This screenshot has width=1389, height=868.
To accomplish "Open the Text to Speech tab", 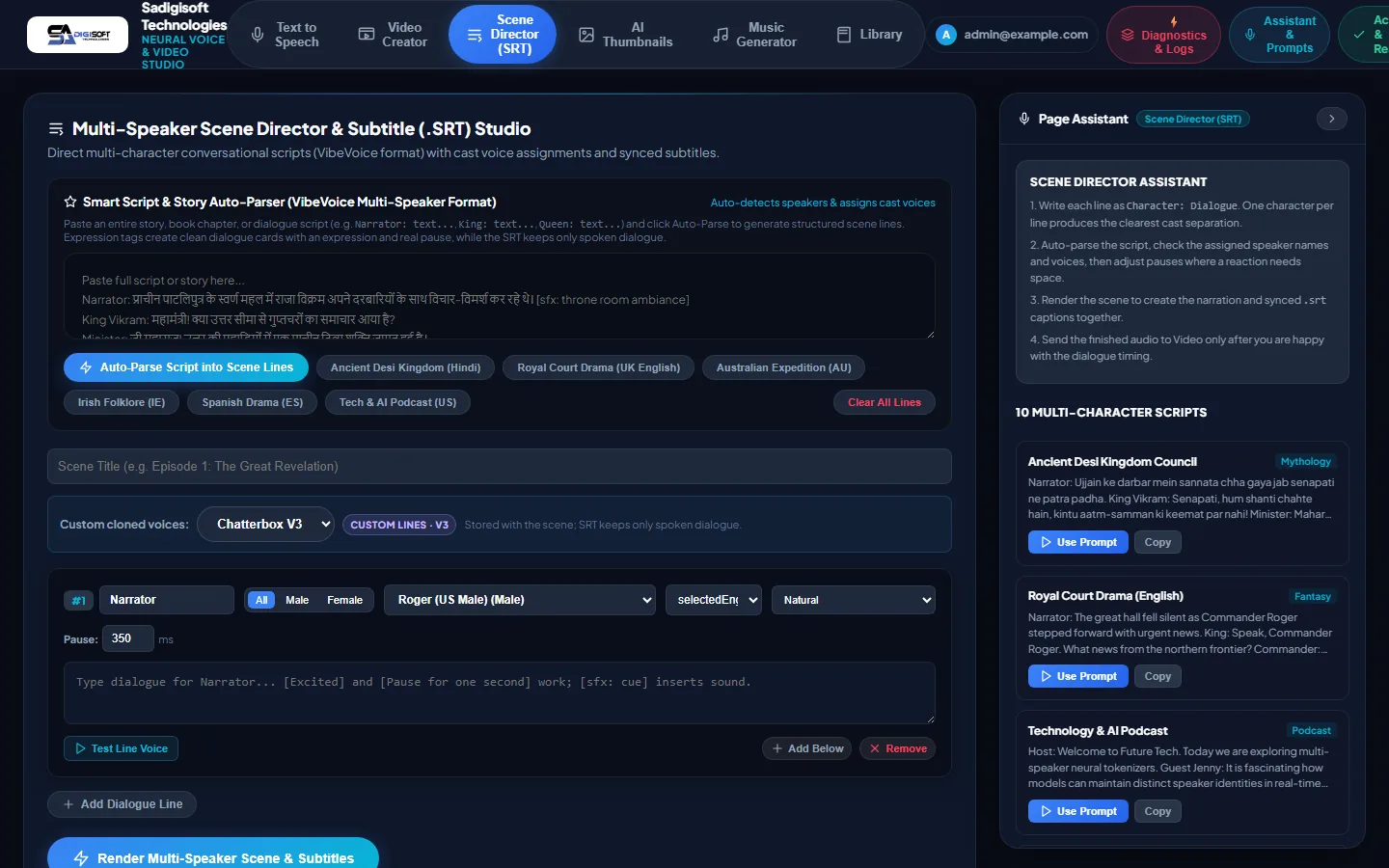I will (x=285, y=35).
